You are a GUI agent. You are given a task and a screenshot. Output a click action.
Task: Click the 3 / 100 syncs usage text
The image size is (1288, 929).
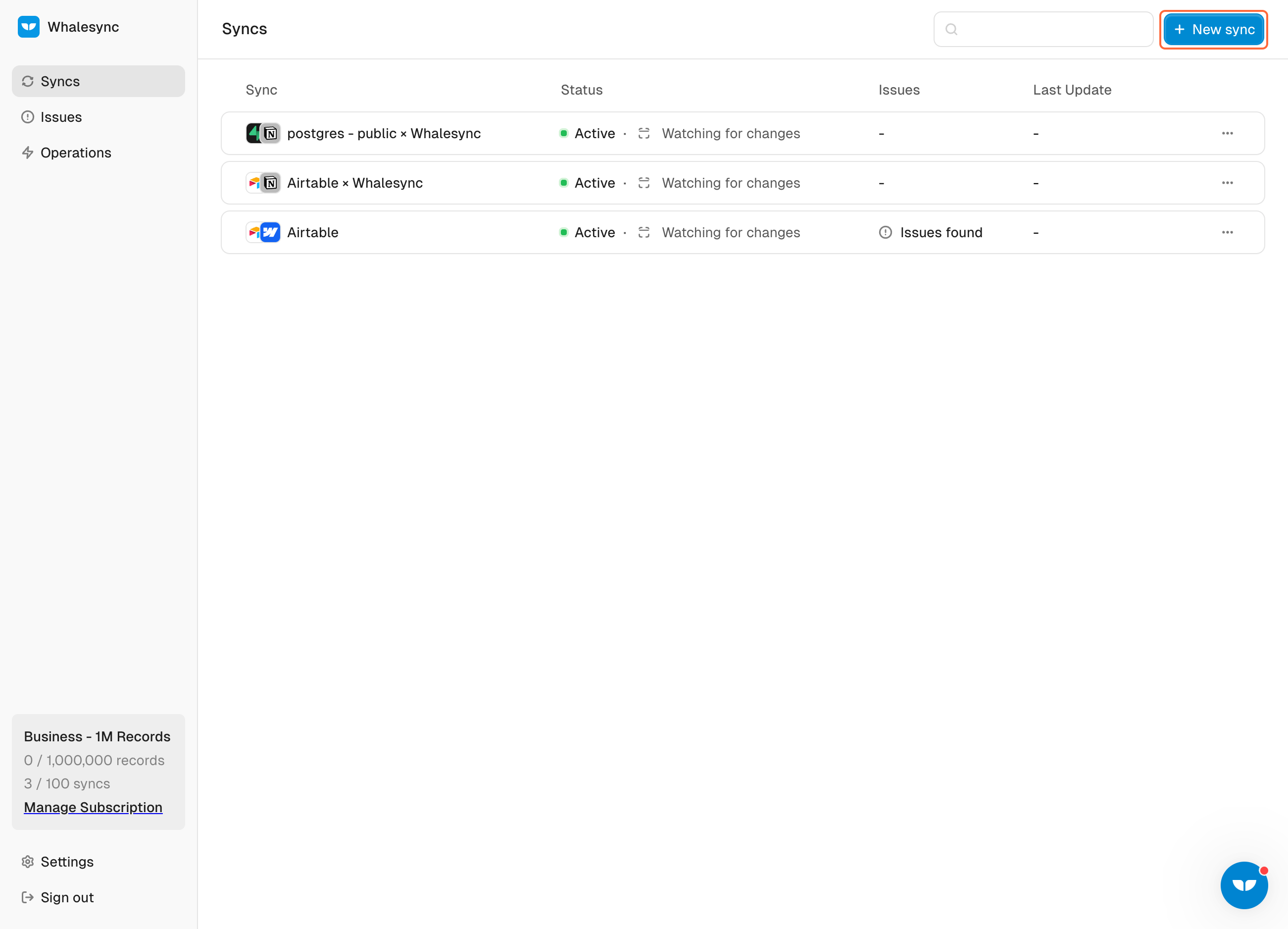67,783
